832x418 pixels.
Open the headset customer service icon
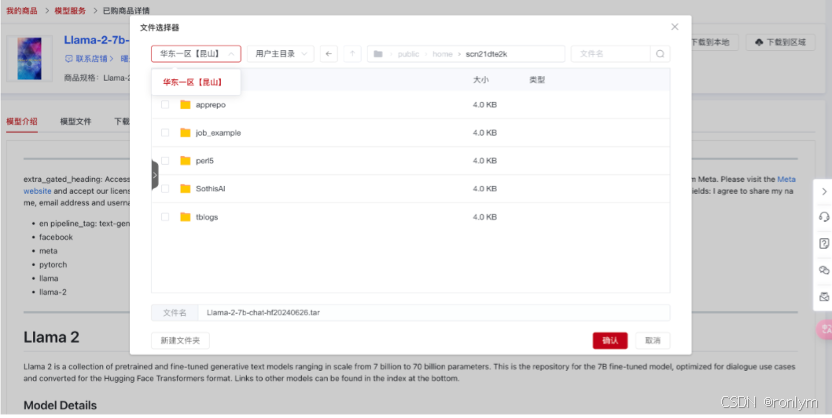824,217
